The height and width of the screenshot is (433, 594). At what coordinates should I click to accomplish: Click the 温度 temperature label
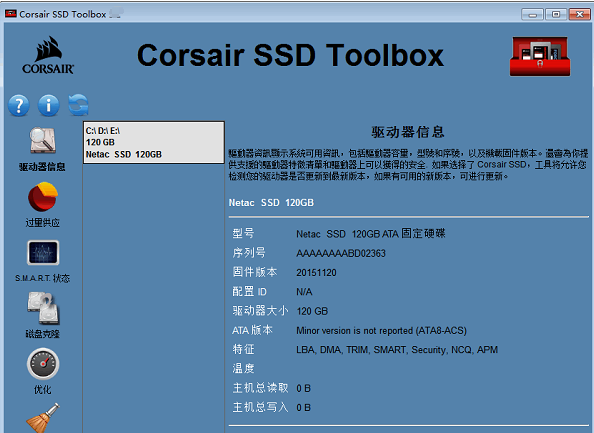(x=243, y=369)
